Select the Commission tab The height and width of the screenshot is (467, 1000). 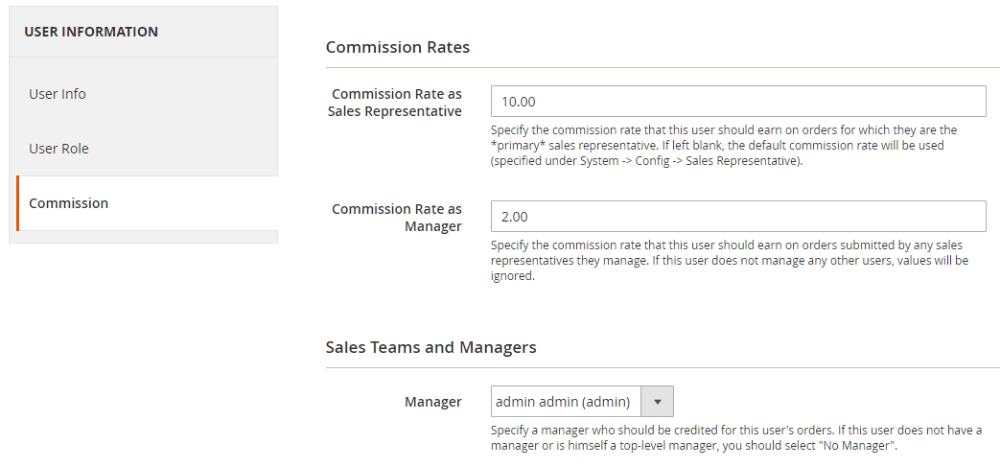click(x=69, y=203)
